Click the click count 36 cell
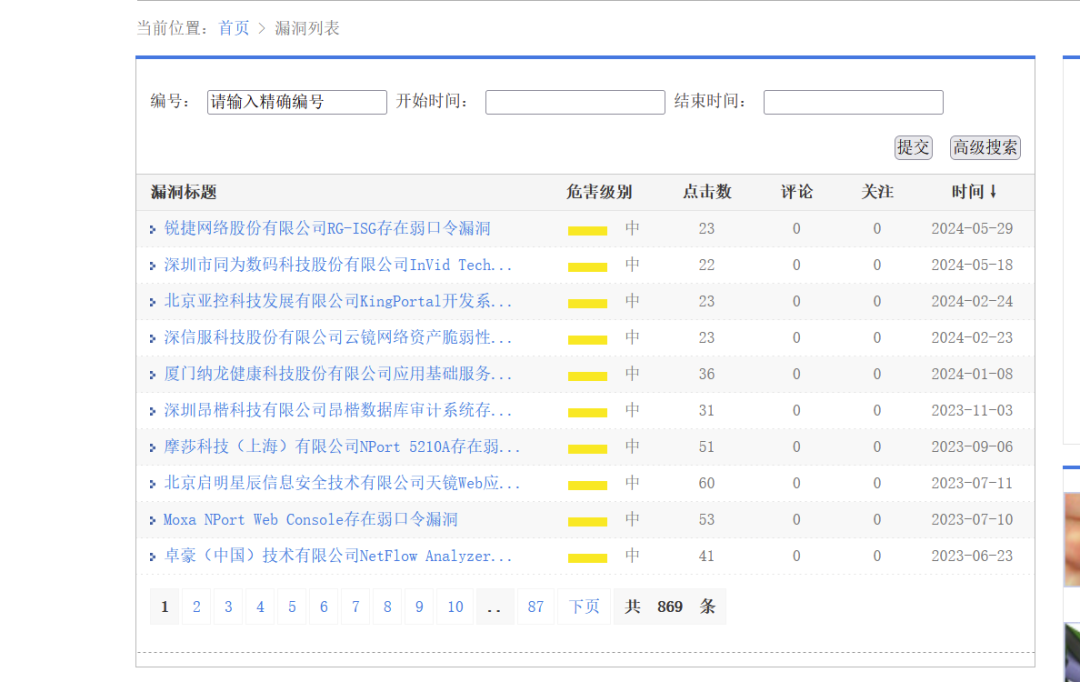Viewport: 1080px width, 682px height. point(707,374)
